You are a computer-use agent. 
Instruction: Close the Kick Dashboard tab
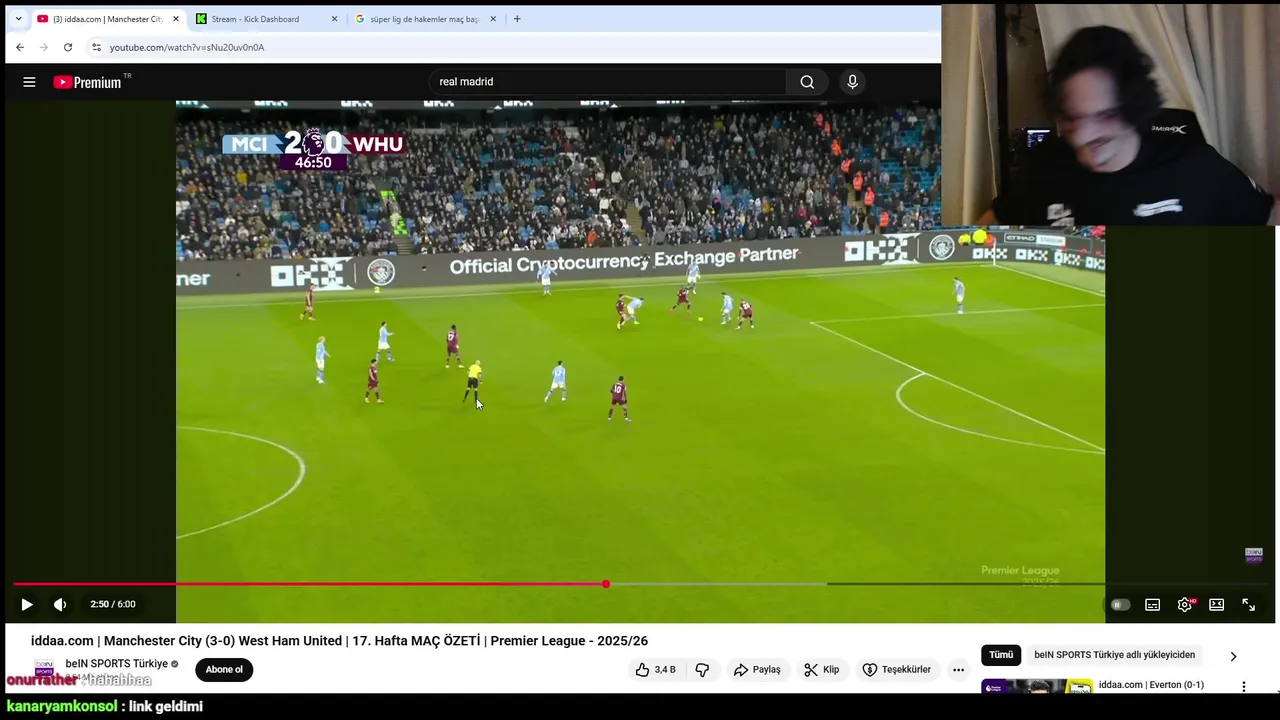pyautogui.click(x=334, y=19)
